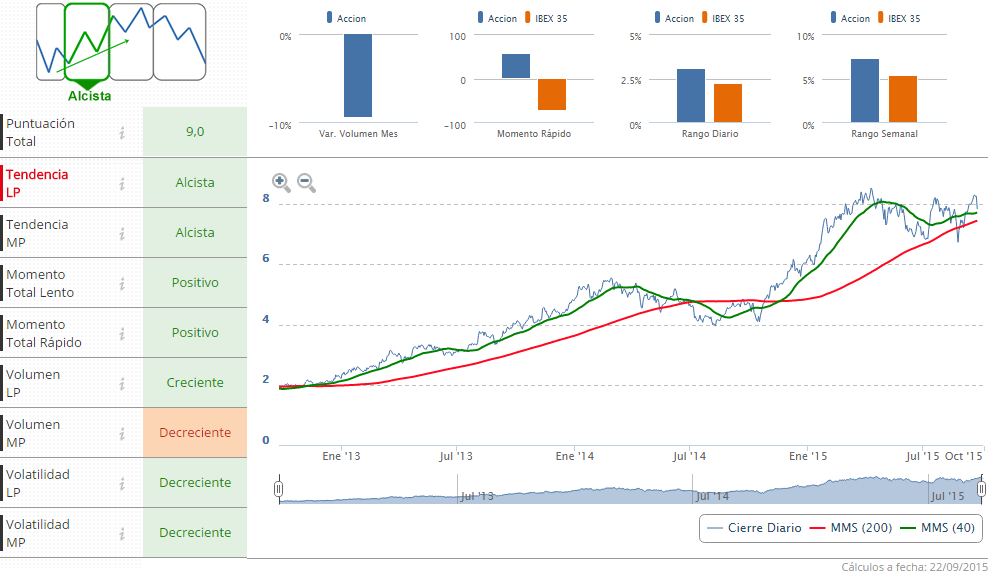Hide the MMS (200) moving average line

click(x=850, y=527)
